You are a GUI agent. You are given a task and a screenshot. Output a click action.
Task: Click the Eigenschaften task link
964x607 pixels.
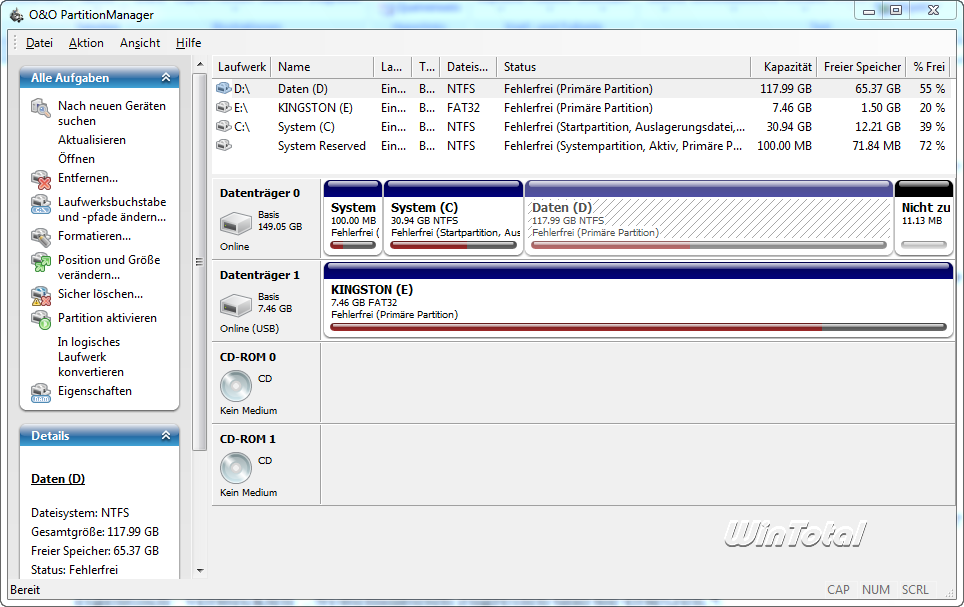(x=95, y=391)
